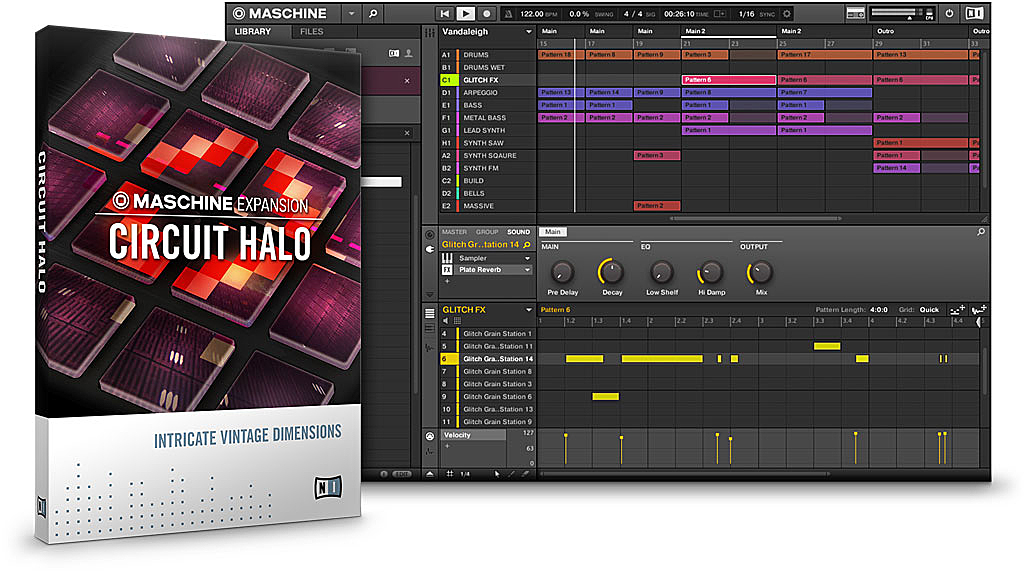The width and height of the screenshot is (1024, 576).
Task: Open the settings gear in header
Action: click(x=787, y=14)
